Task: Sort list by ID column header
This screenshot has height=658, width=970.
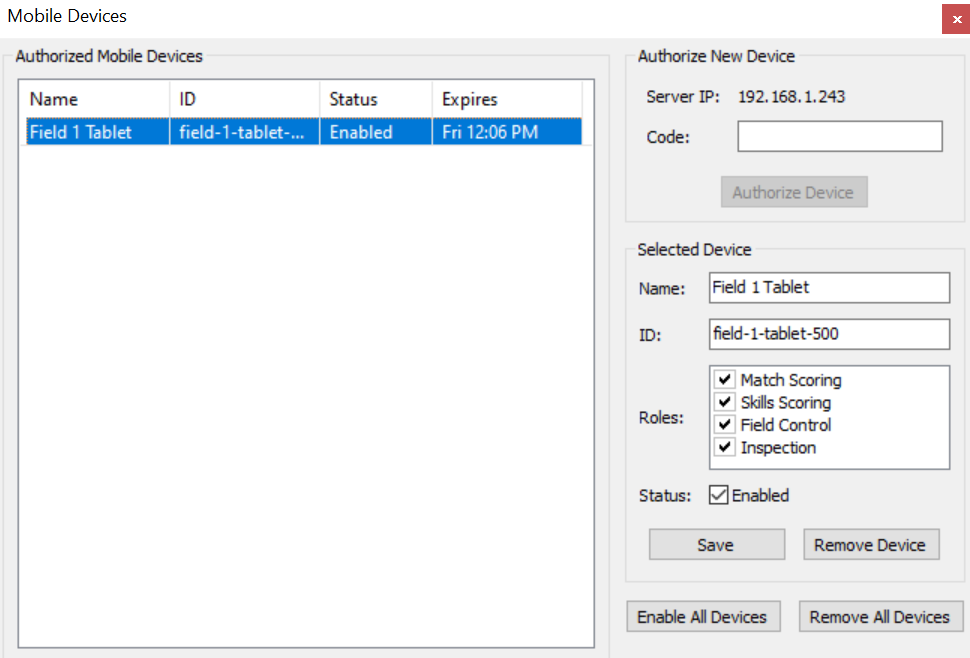Action: 244,99
